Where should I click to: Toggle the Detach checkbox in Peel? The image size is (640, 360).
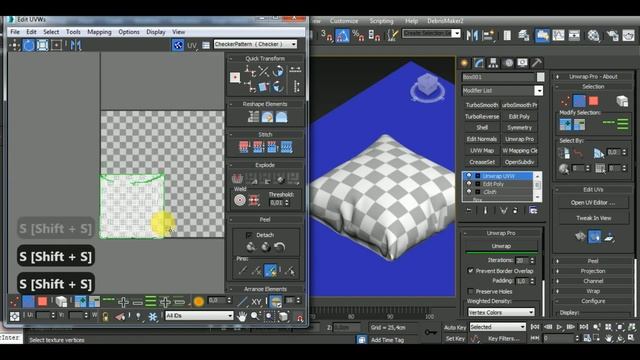pyautogui.click(x=249, y=235)
